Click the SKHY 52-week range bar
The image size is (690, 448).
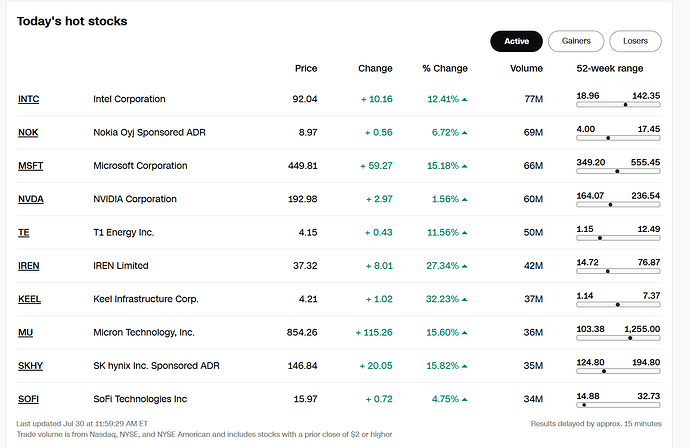click(x=618, y=371)
